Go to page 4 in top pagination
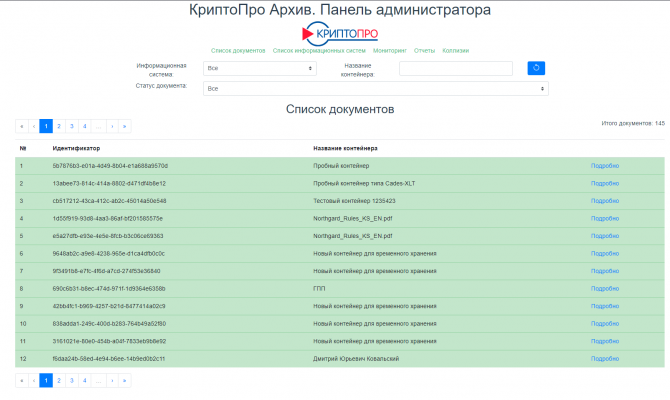 (85, 126)
